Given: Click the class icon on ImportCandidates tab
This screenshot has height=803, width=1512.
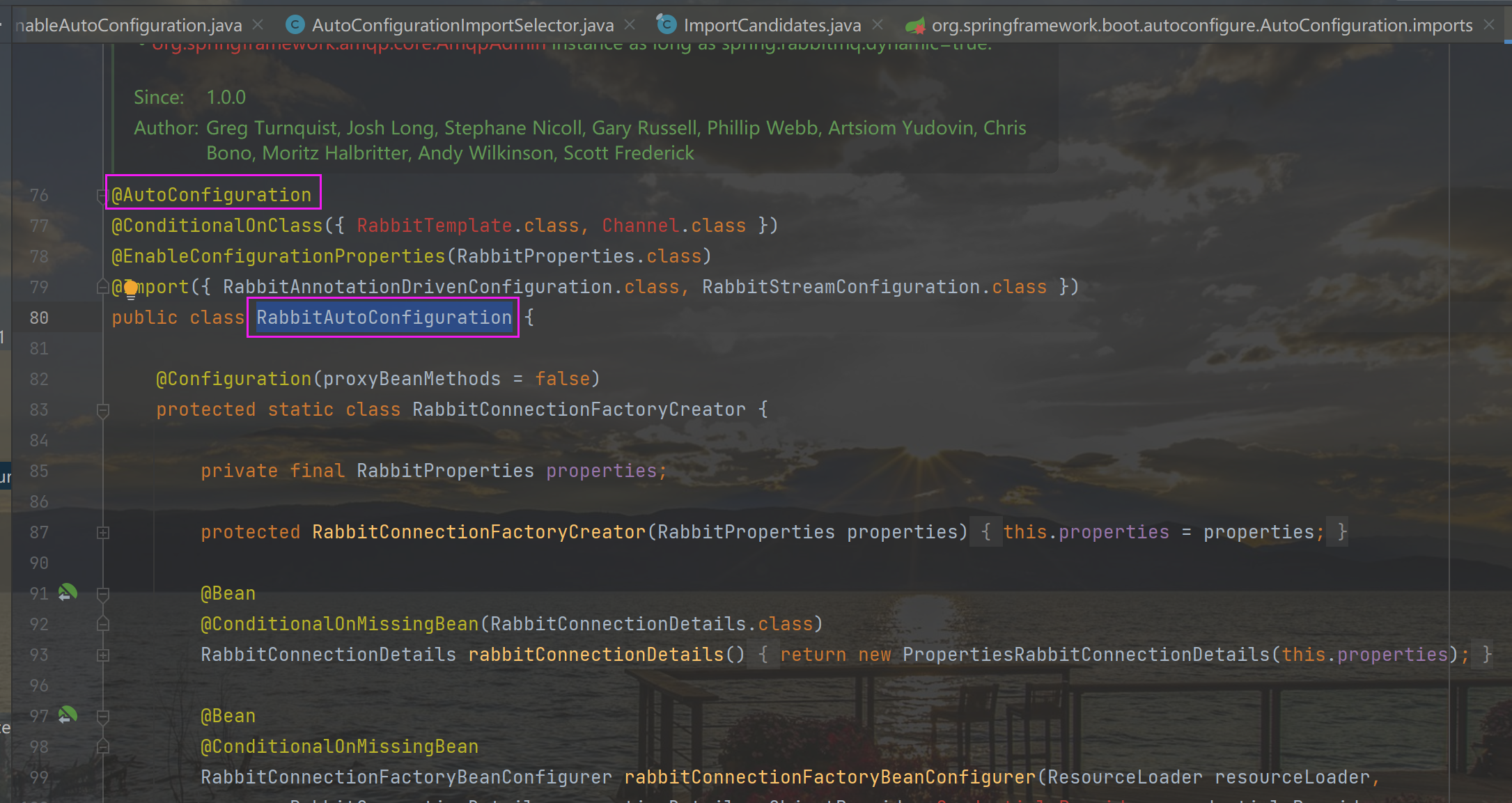Looking at the screenshot, I should coord(667,24).
